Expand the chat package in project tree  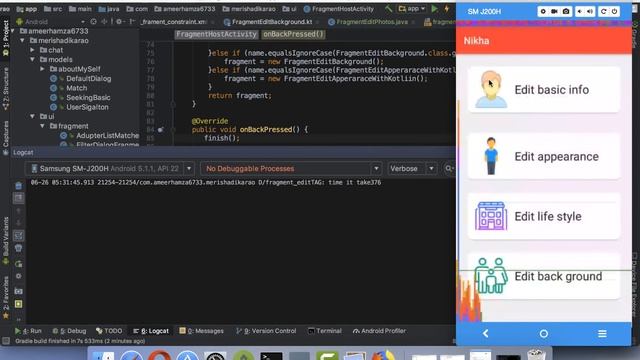[x=32, y=50]
